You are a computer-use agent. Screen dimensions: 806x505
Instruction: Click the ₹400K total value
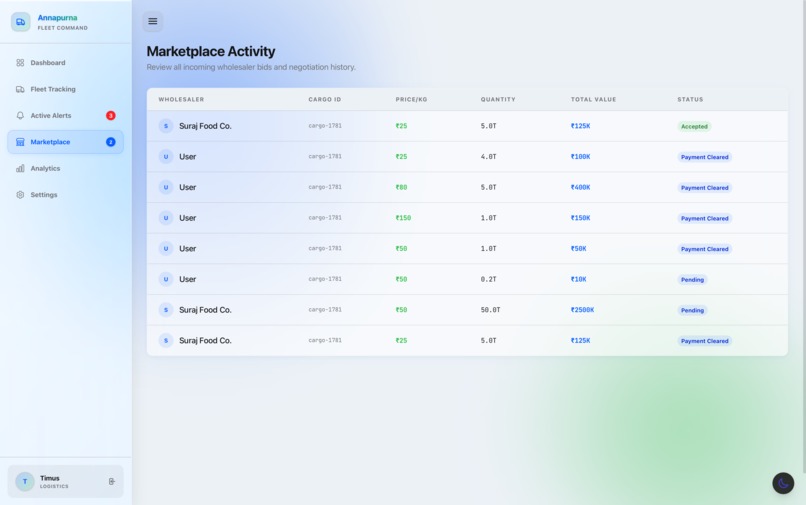click(580, 187)
